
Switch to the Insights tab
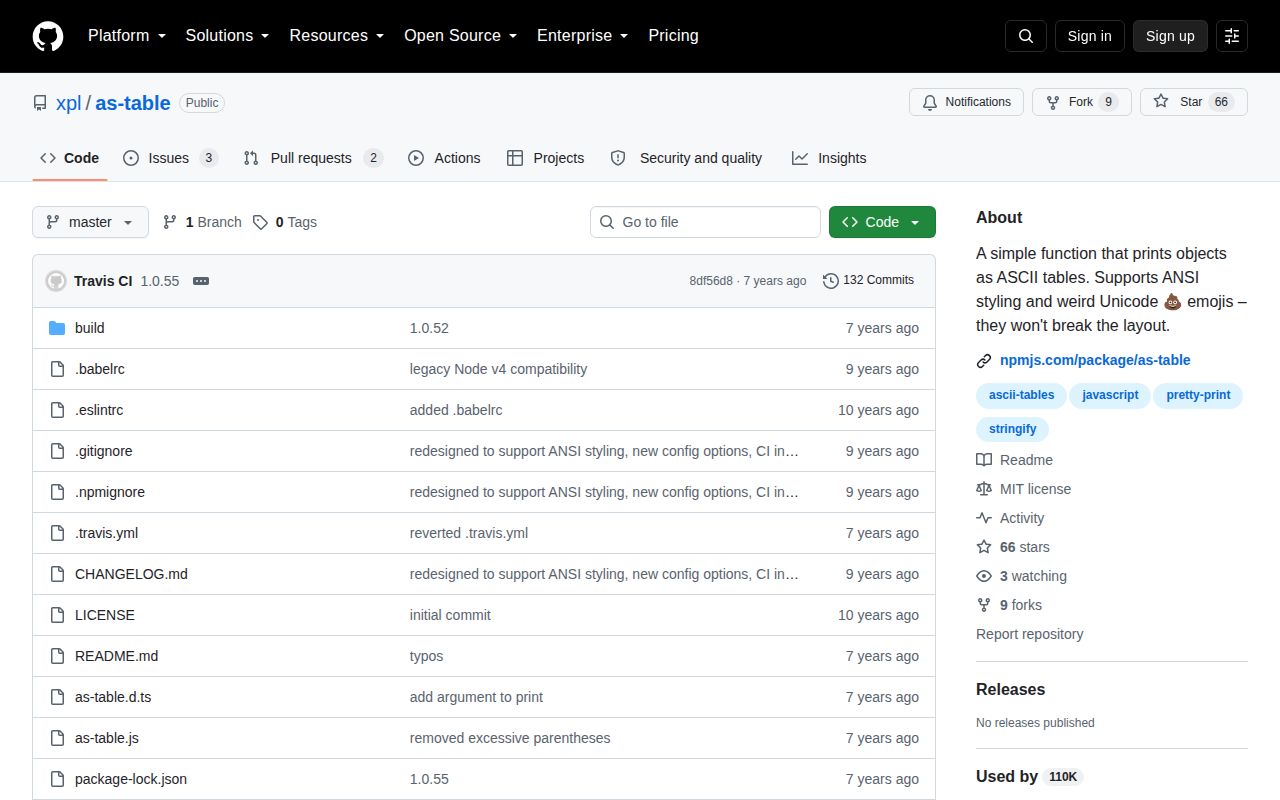[x=829, y=158]
